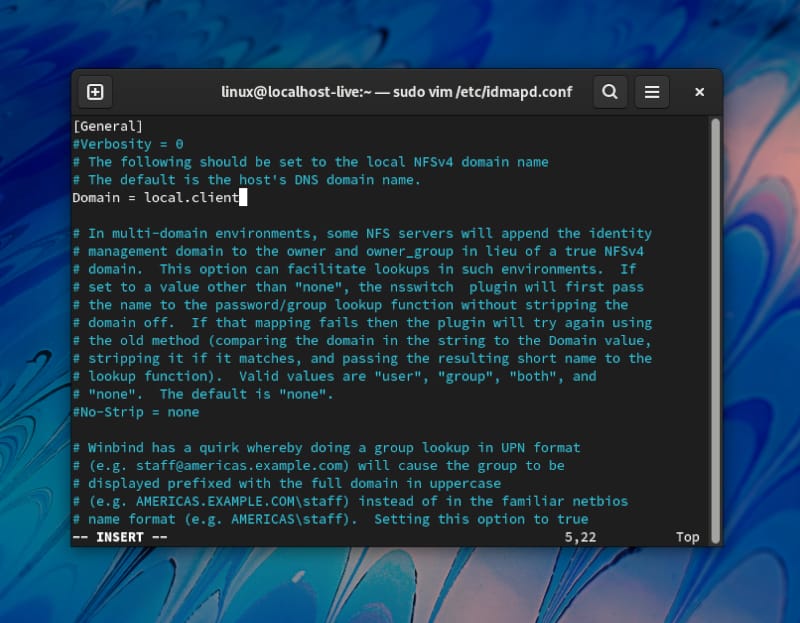Click the line '(e.g. staff@americas.example.com)'

pyautogui.click(x=318, y=465)
